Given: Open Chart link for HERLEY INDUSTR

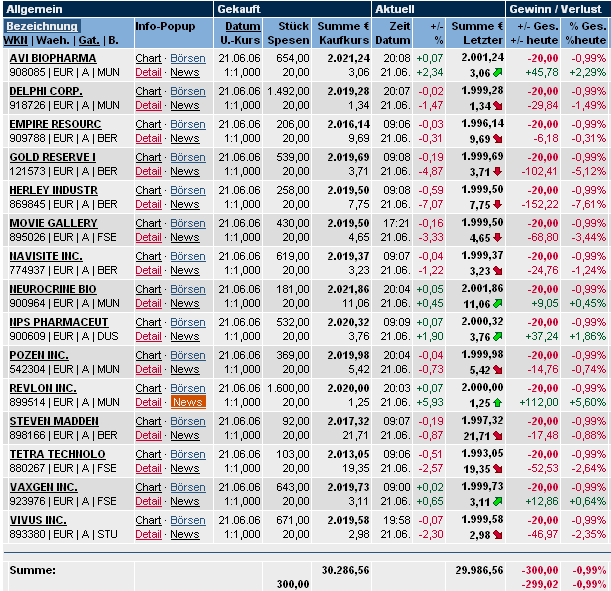Looking at the screenshot, I should 148,191.
